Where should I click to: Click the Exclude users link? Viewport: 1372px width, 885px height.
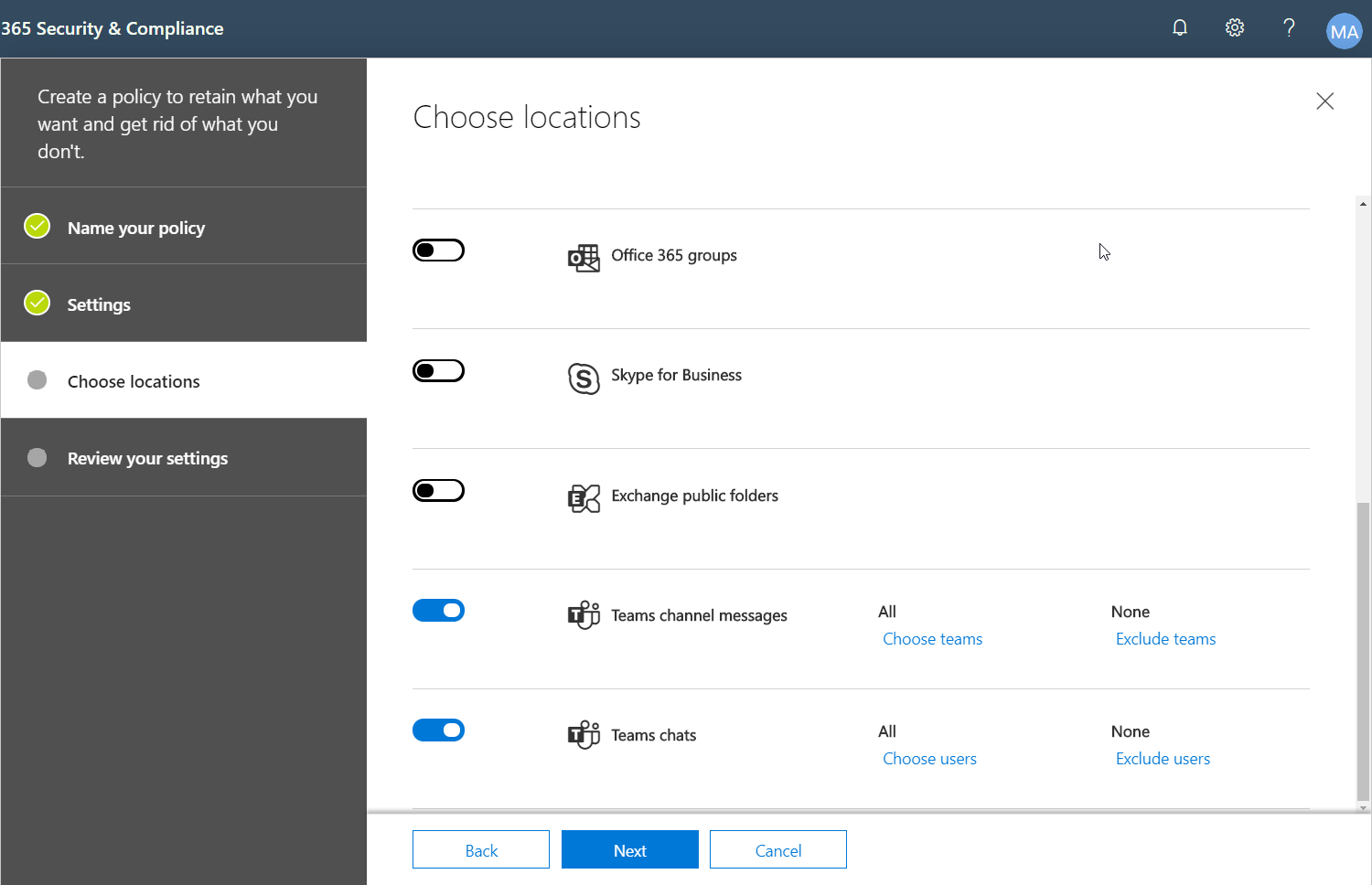coord(1163,759)
